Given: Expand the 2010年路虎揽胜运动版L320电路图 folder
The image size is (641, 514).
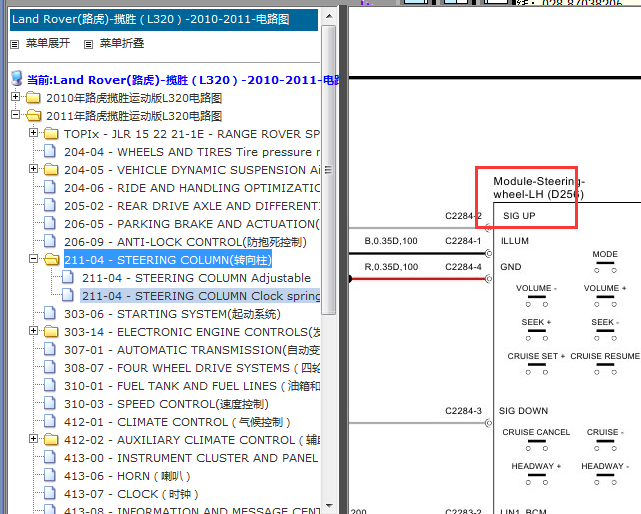Looking at the screenshot, I should click(16, 97).
